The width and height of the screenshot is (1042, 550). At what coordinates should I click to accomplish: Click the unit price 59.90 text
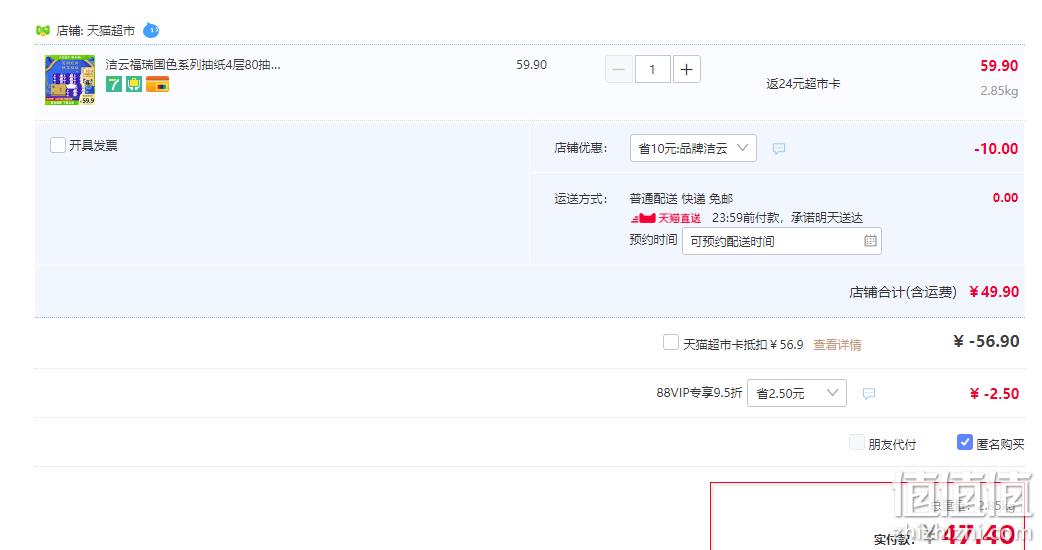click(x=532, y=65)
